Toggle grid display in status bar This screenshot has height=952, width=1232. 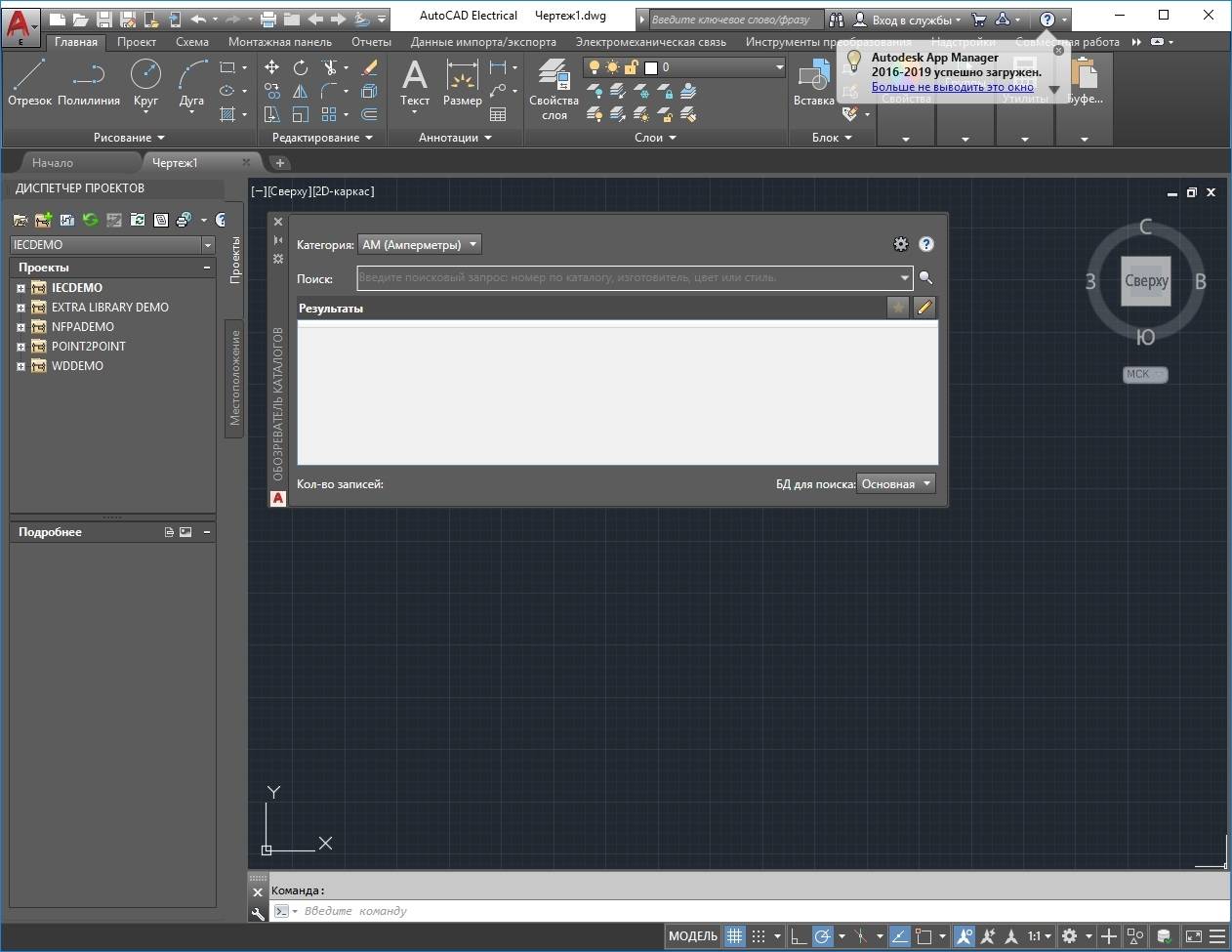[x=735, y=935]
